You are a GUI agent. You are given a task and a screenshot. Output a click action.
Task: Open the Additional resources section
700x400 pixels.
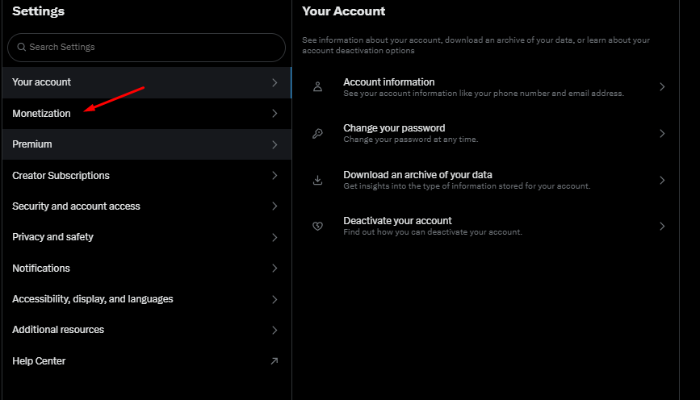tap(58, 330)
